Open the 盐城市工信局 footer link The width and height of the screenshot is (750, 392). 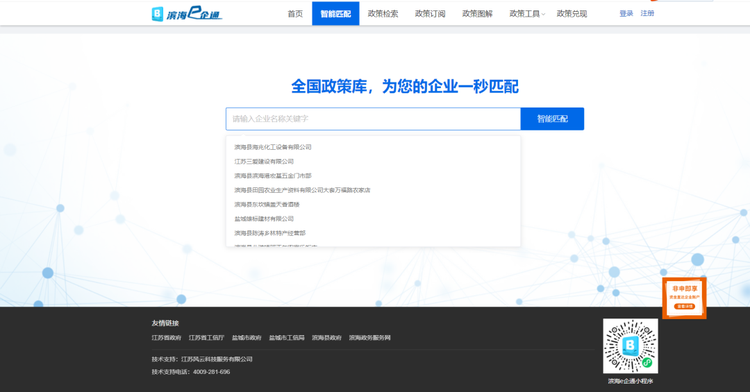pyautogui.click(x=287, y=338)
